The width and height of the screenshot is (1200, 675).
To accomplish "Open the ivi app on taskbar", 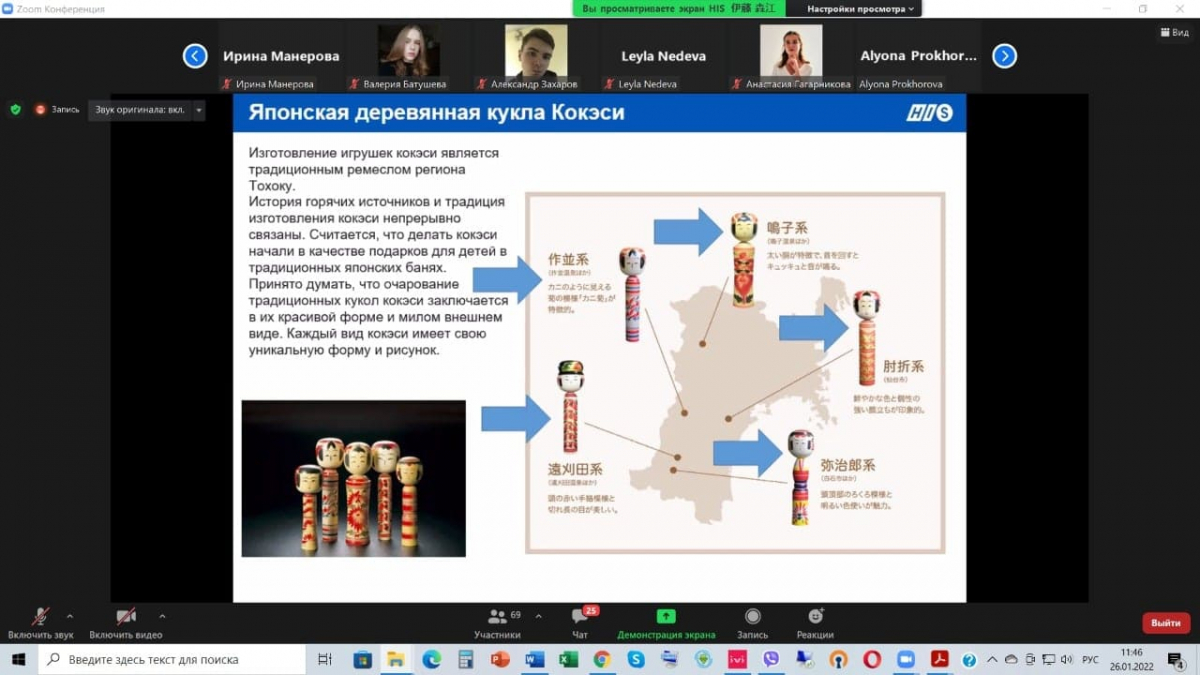I will [x=738, y=659].
